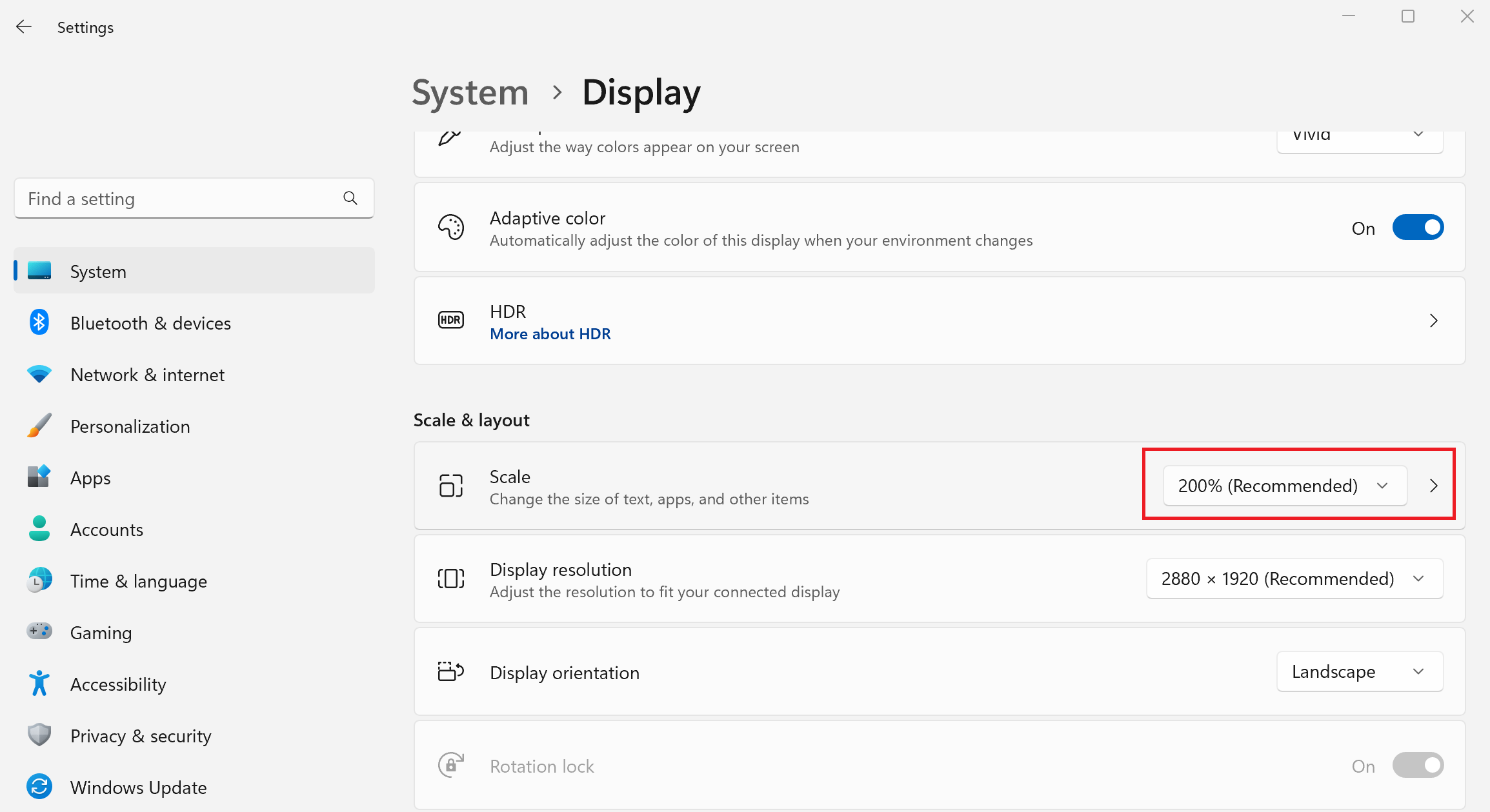Screen dimensions: 1490x812
Task: Click the Bluetooth & devices icon
Action: 39,322
